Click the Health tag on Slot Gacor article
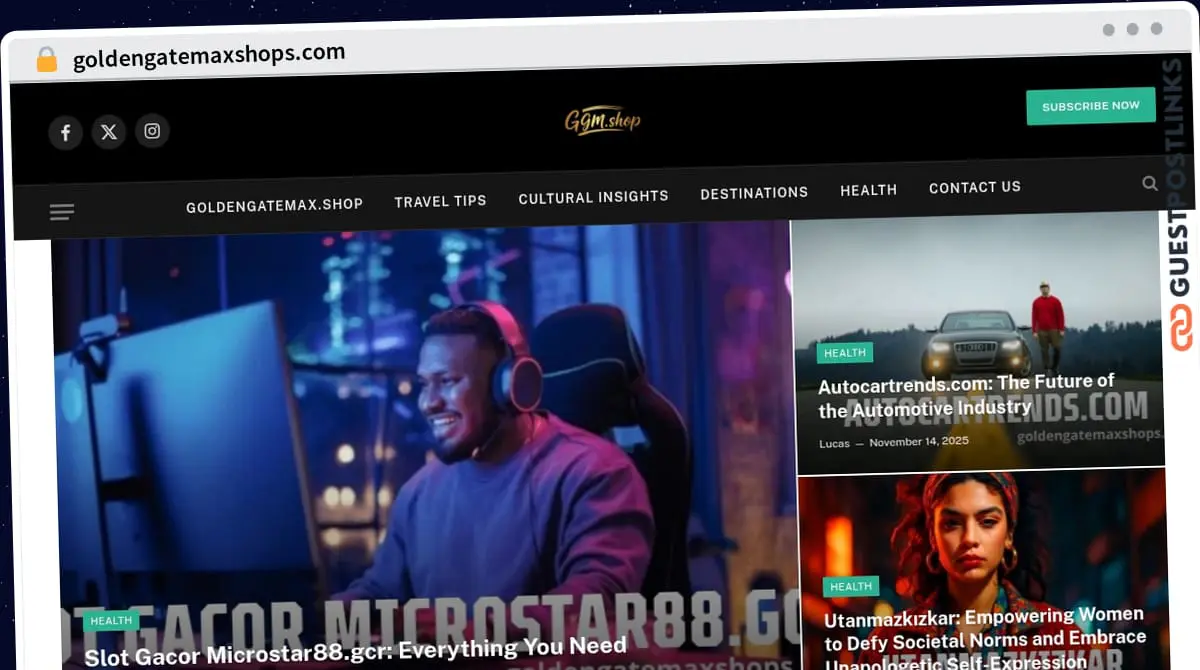Image resolution: width=1200 pixels, height=670 pixels. coord(111,621)
